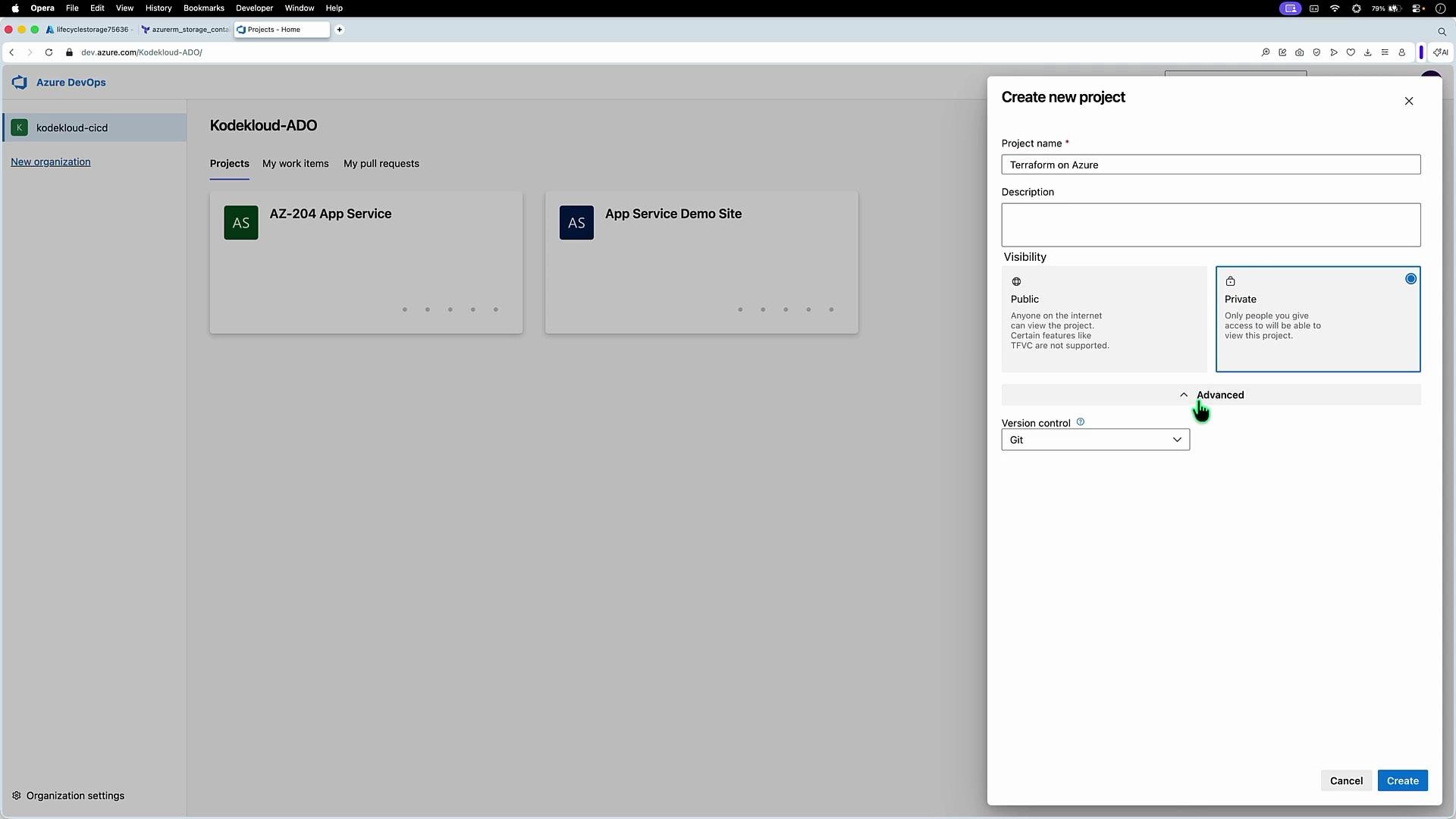
Task: Open the Opera easy setup sliders icon
Action: [x=1385, y=52]
